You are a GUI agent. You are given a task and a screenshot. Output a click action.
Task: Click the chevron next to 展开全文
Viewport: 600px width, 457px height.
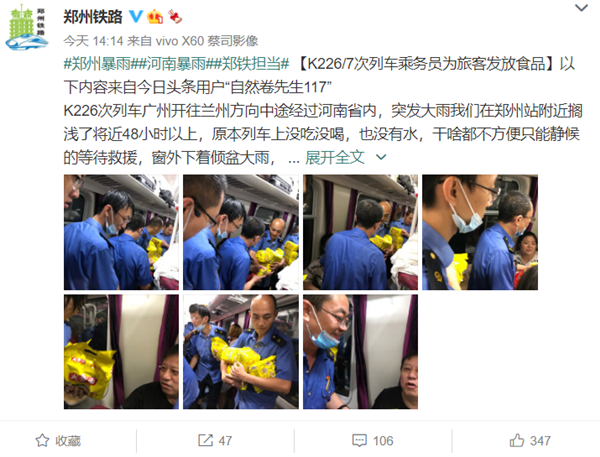pyautogui.click(x=381, y=157)
